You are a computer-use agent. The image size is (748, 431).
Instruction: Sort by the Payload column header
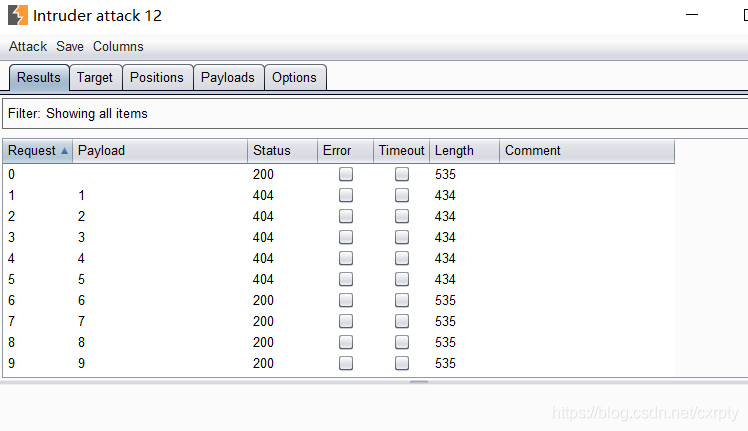pos(160,151)
